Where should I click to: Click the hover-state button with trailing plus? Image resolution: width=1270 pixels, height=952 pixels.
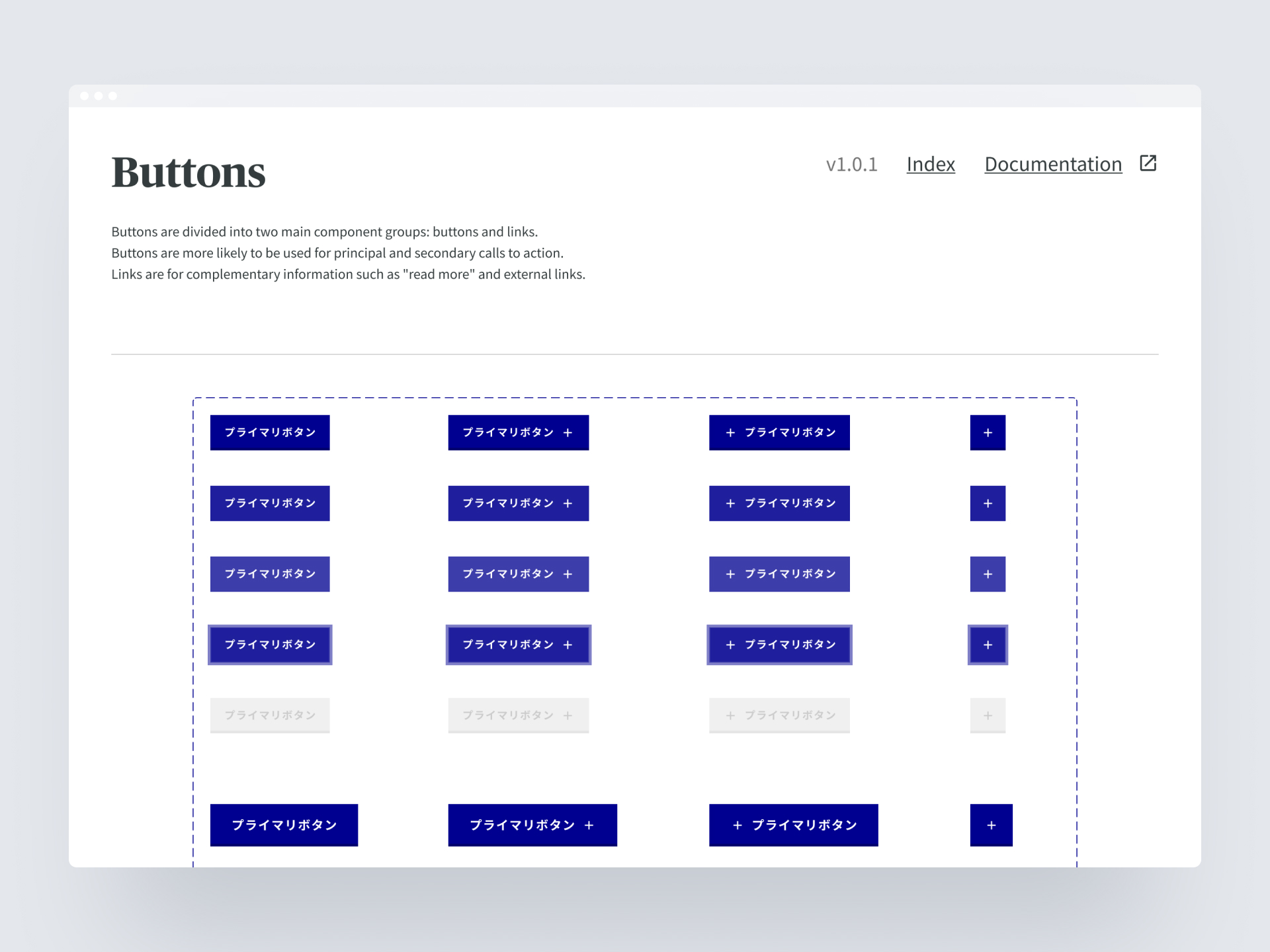(x=518, y=574)
